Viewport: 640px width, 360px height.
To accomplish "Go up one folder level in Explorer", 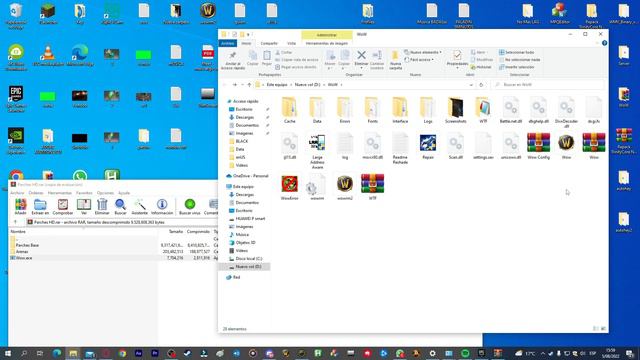I will 249,85.
